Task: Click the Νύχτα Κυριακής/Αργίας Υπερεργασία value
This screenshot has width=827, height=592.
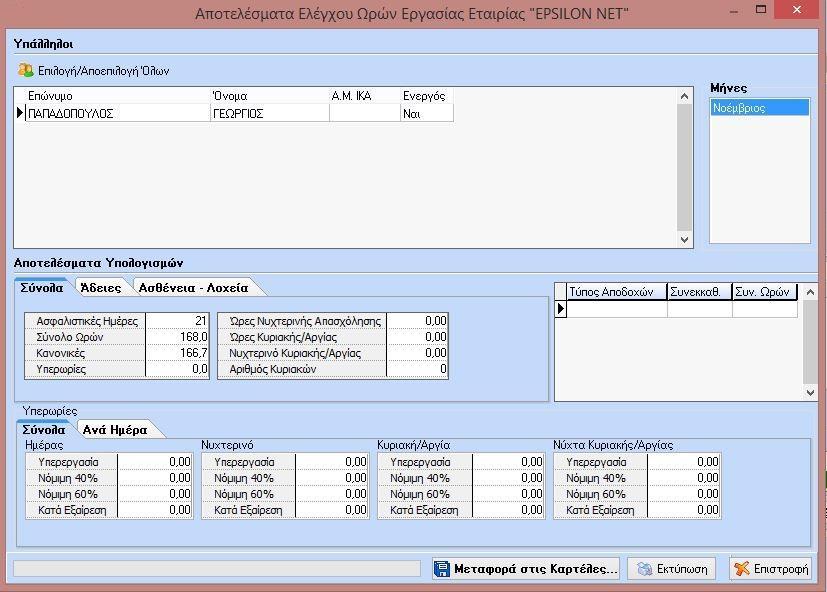Action: point(684,462)
